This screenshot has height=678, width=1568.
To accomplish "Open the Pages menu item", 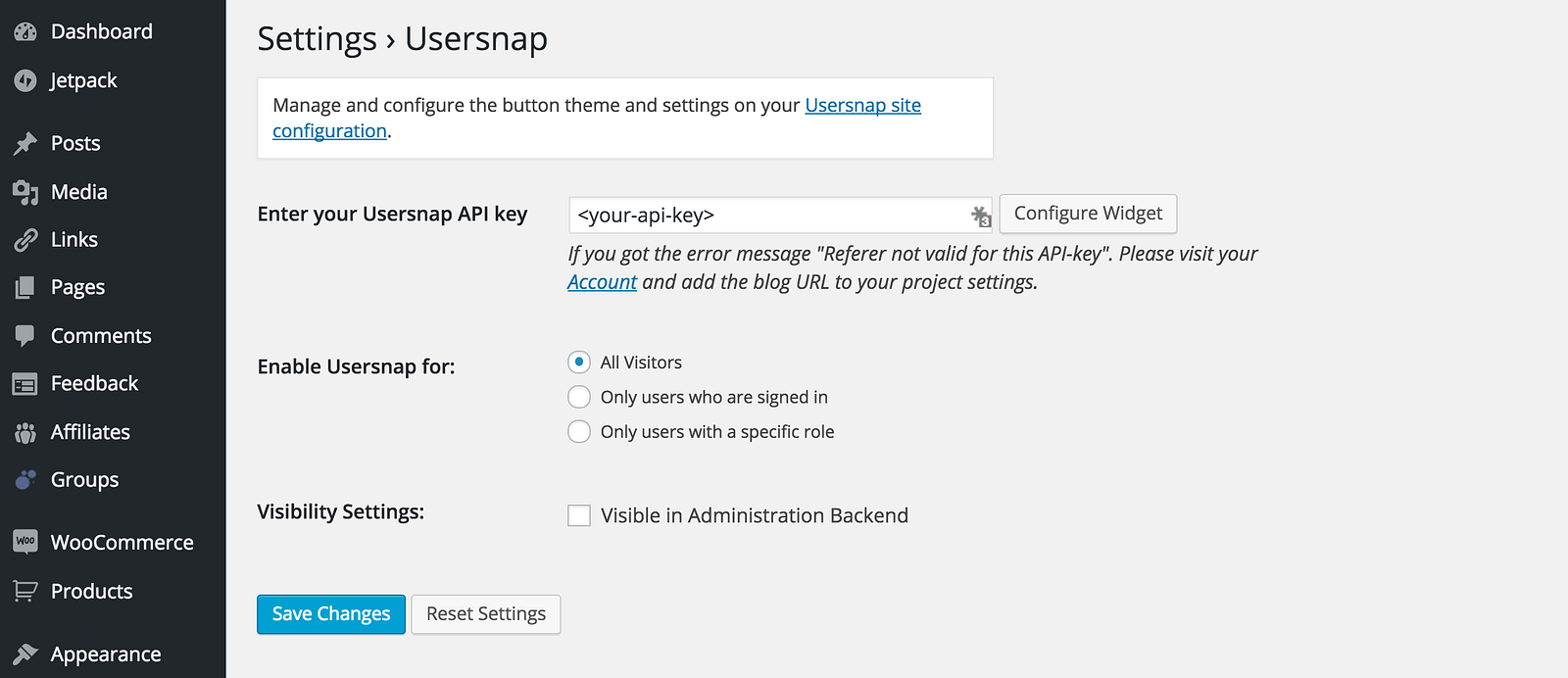I will point(77,287).
